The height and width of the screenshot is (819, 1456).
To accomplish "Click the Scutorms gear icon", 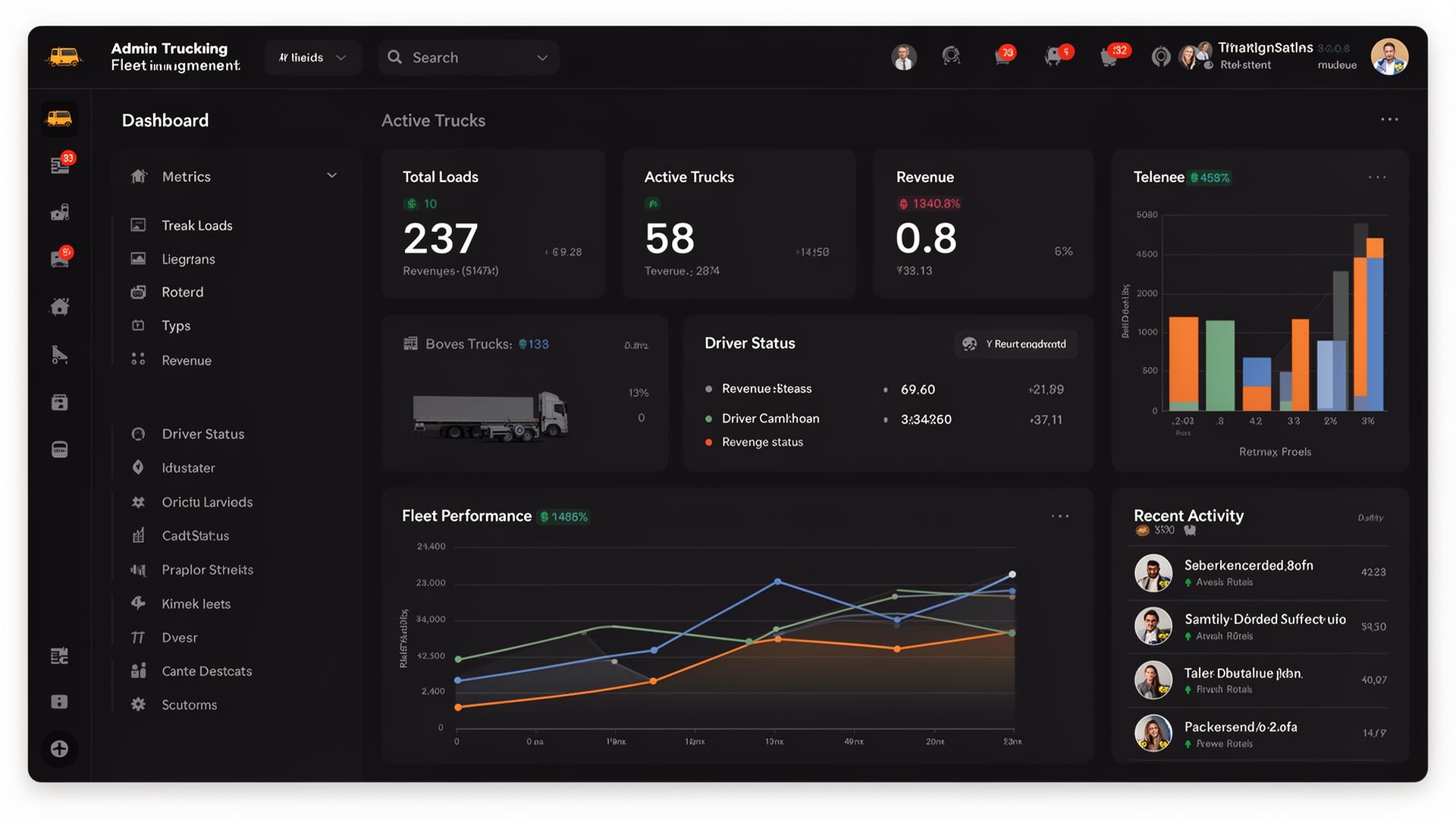I will 138,704.
